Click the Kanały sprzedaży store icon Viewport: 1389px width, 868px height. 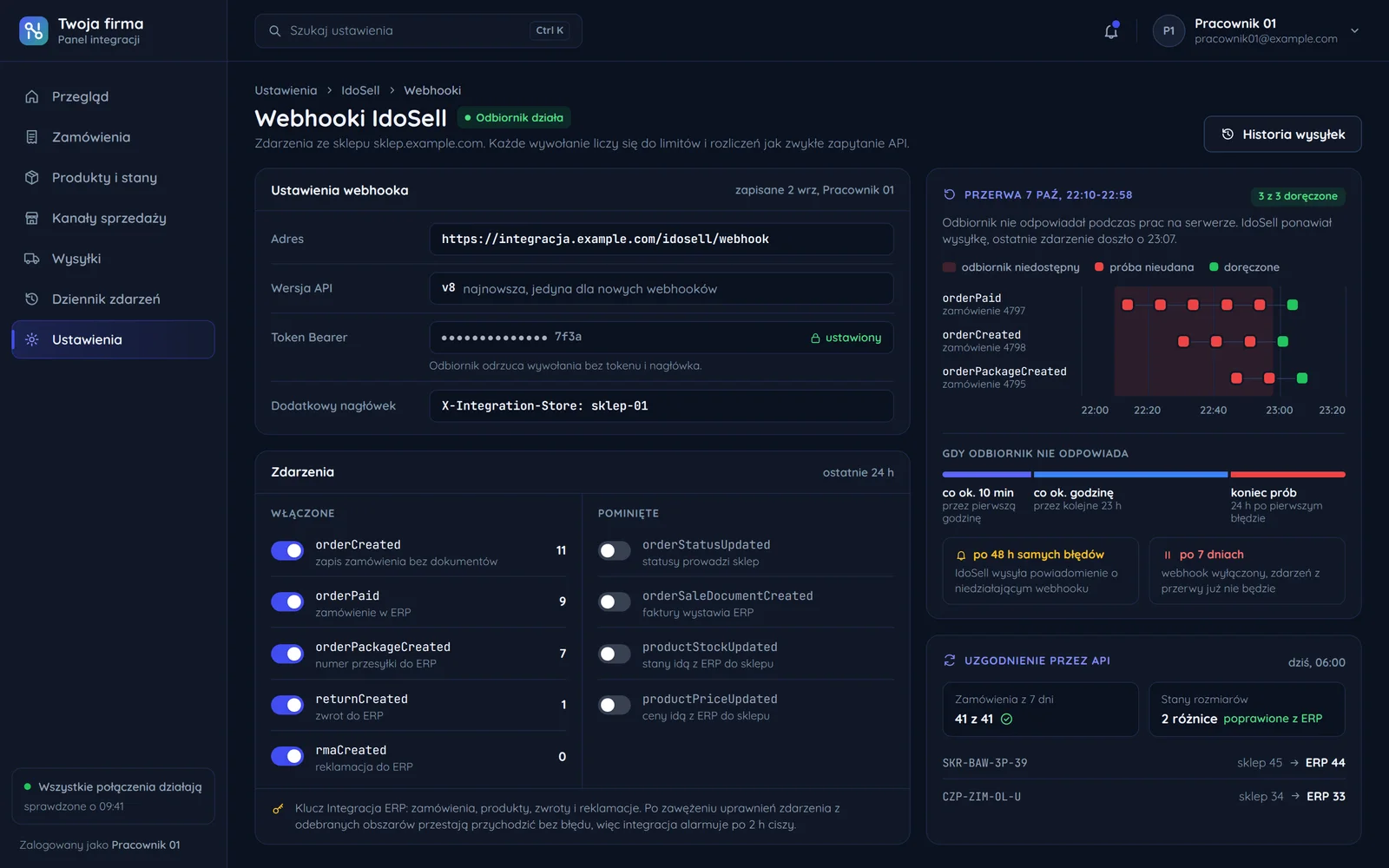[32, 218]
